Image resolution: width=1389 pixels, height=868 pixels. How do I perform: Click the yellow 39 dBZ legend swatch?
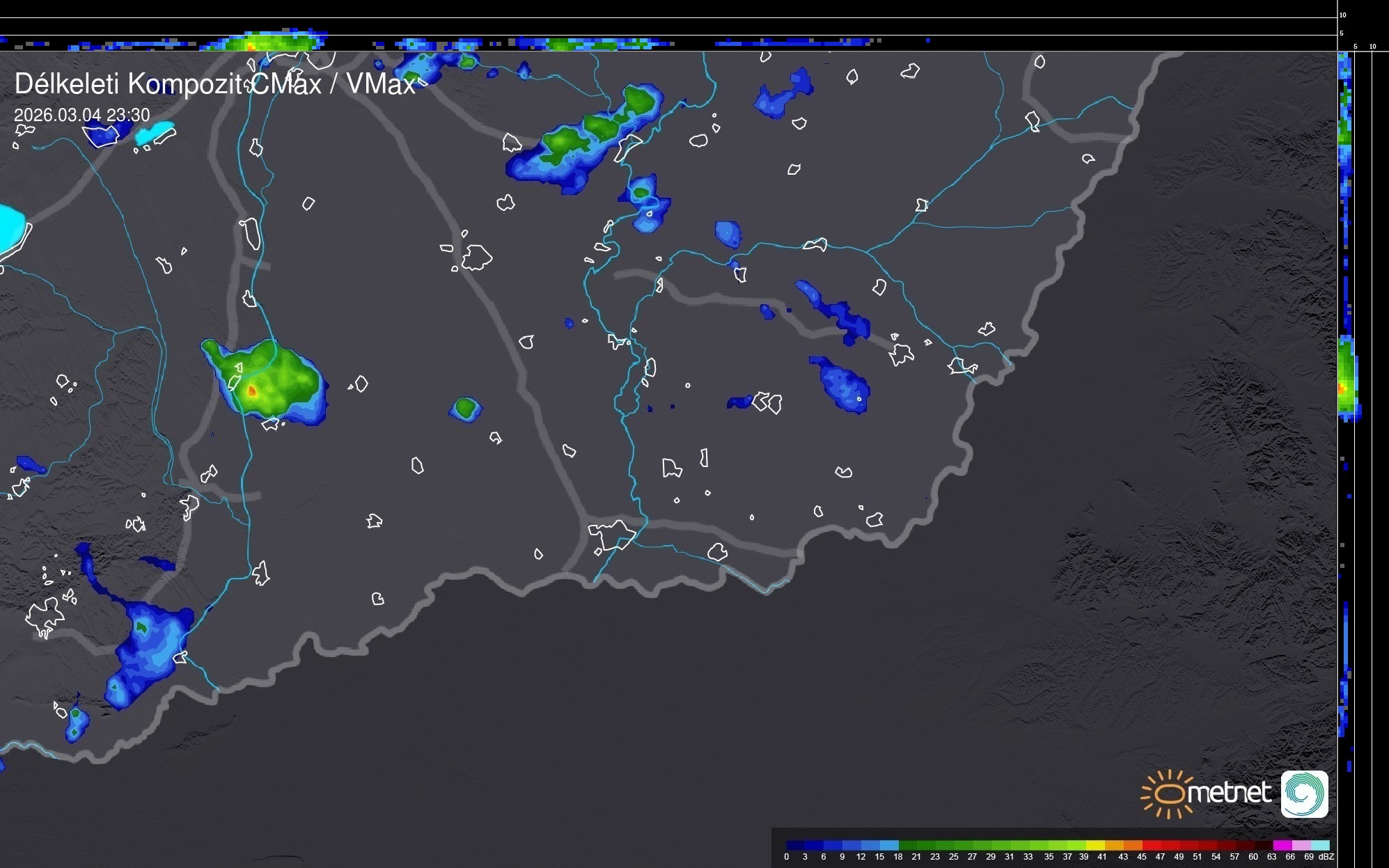(x=1095, y=845)
